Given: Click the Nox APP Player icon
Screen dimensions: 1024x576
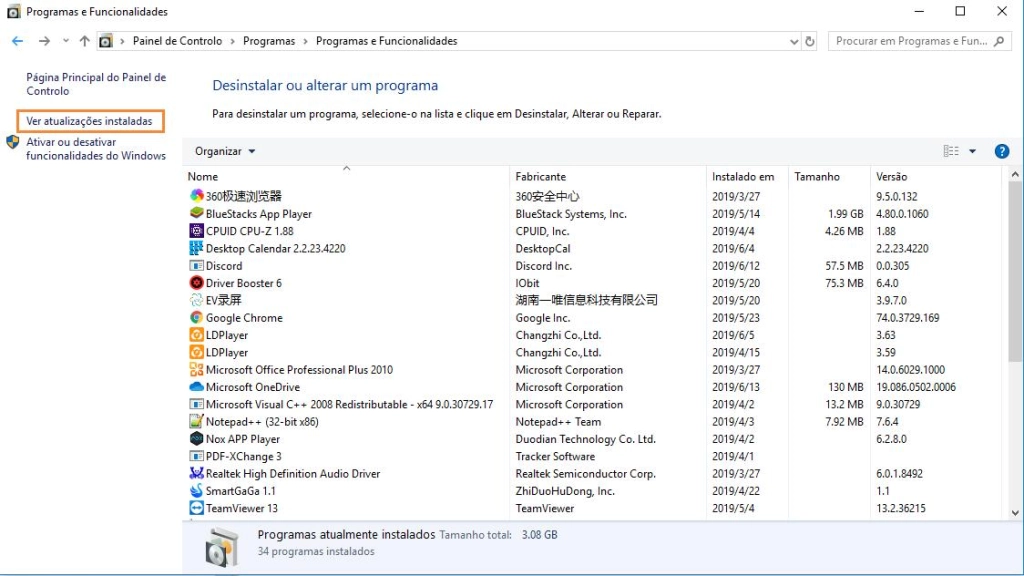Looking at the screenshot, I should tap(196, 439).
